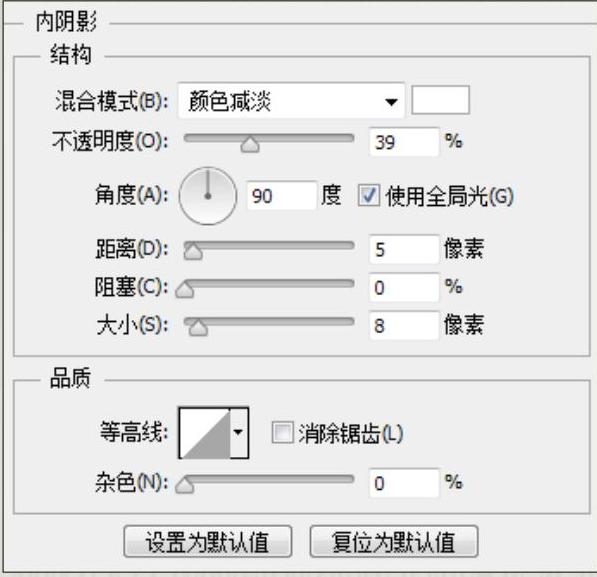Click the 大小 size slider handle
The image size is (597, 577).
click(198, 328)
